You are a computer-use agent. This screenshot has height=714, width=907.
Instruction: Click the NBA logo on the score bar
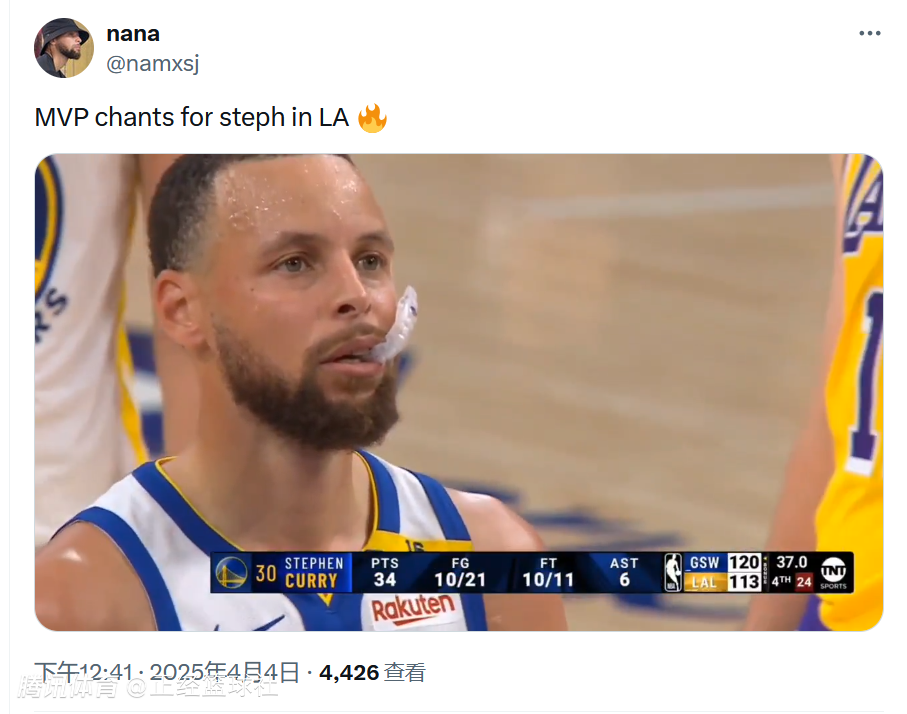click(x=674, y=572)
